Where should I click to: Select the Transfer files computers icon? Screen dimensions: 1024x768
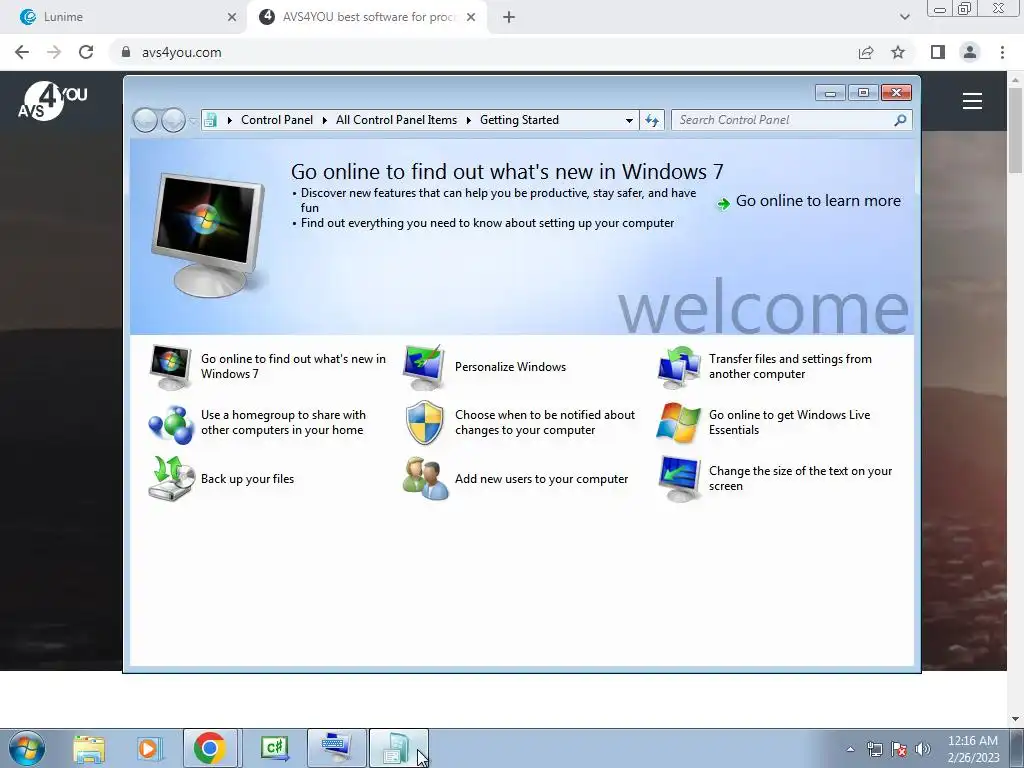[x=679, y=367]
